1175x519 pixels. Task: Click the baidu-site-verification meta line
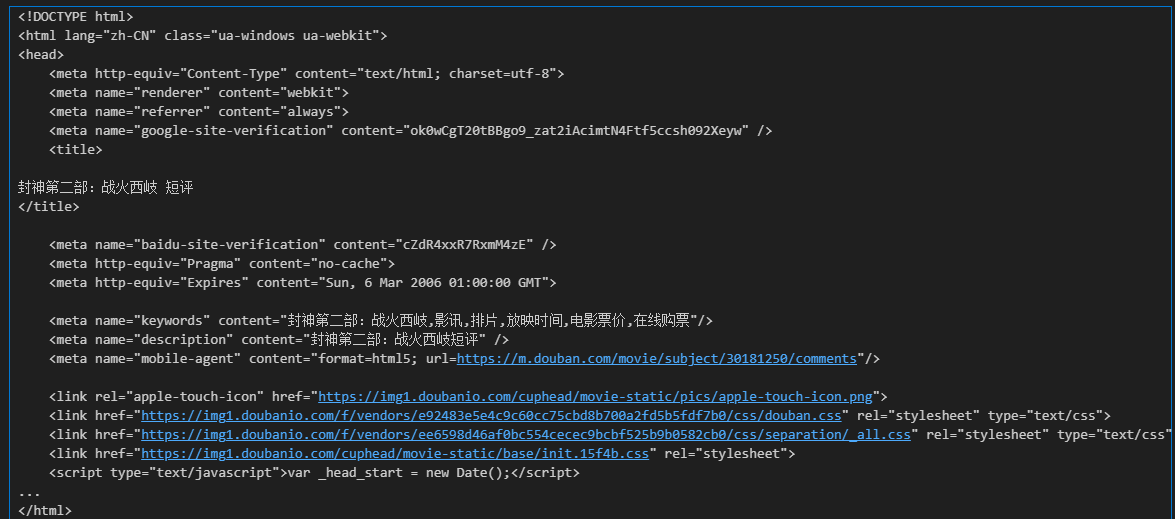coord(303,245)
